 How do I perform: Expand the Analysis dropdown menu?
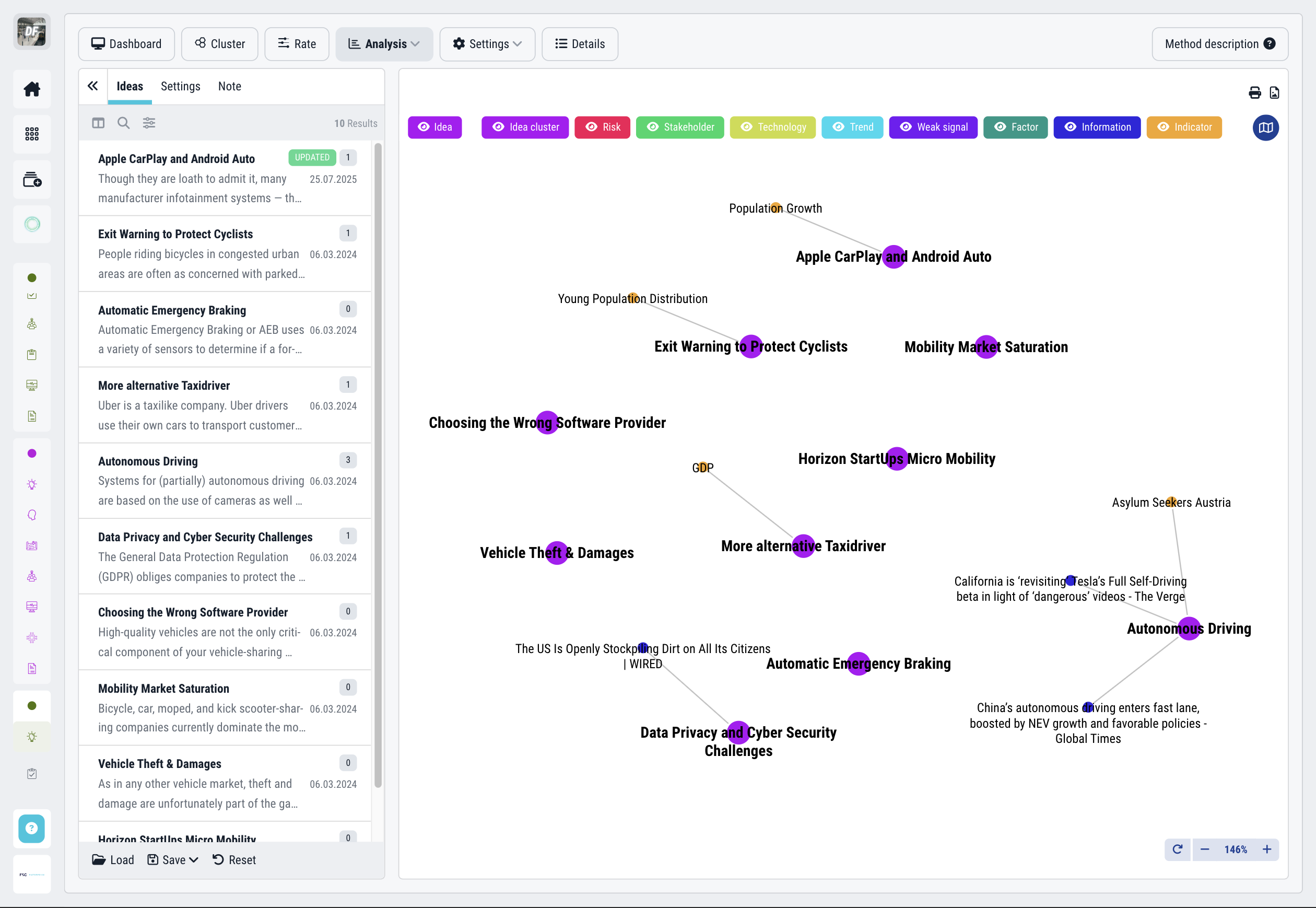[x=384, y=44]
